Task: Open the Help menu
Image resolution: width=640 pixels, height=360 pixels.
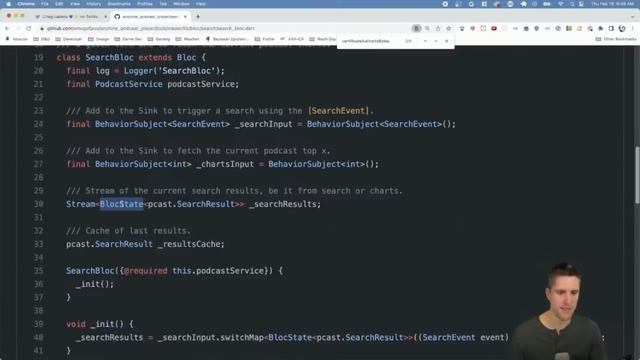Action: point(201,4)
